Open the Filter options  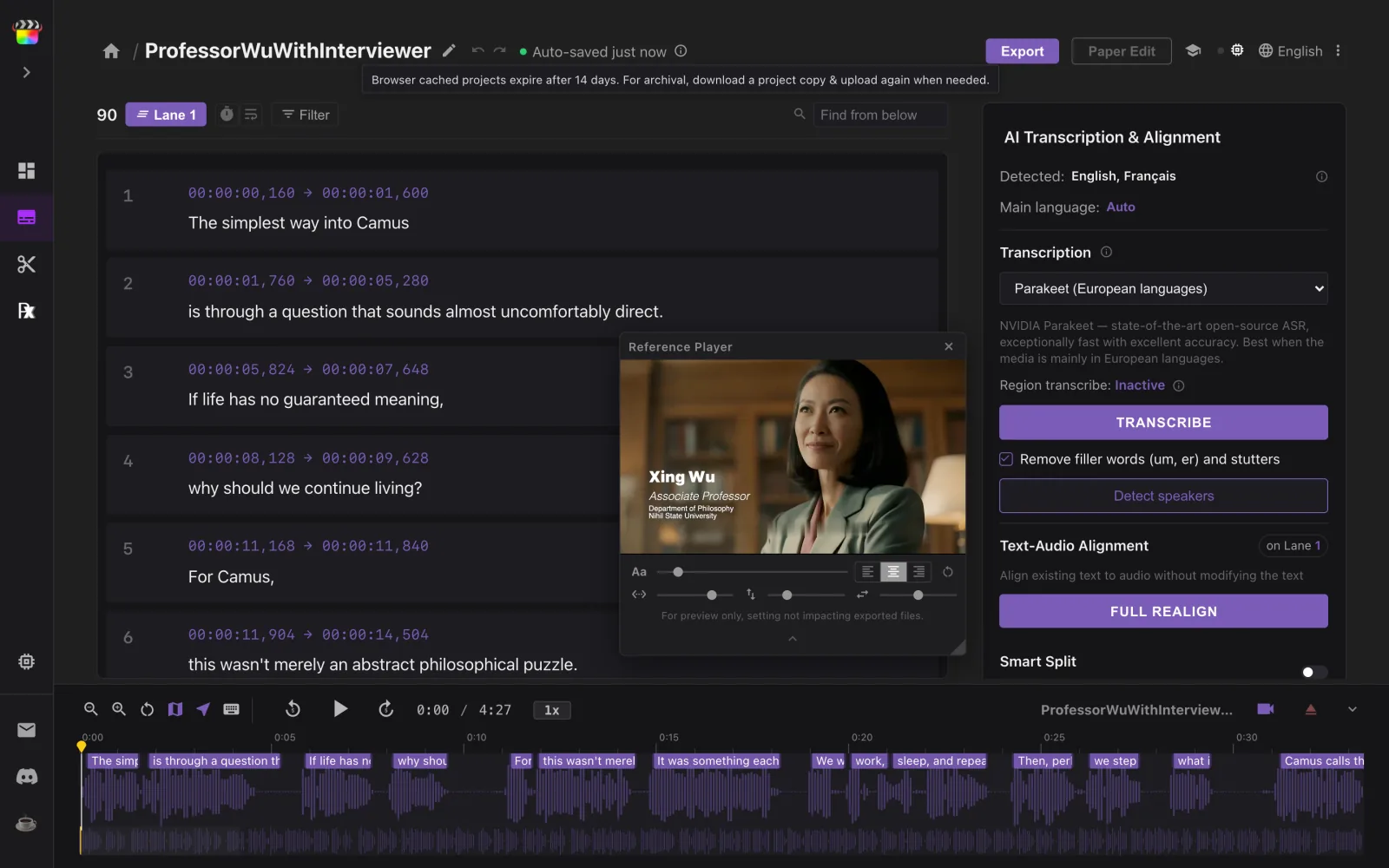pyautogui.click(x=306, y=115)
